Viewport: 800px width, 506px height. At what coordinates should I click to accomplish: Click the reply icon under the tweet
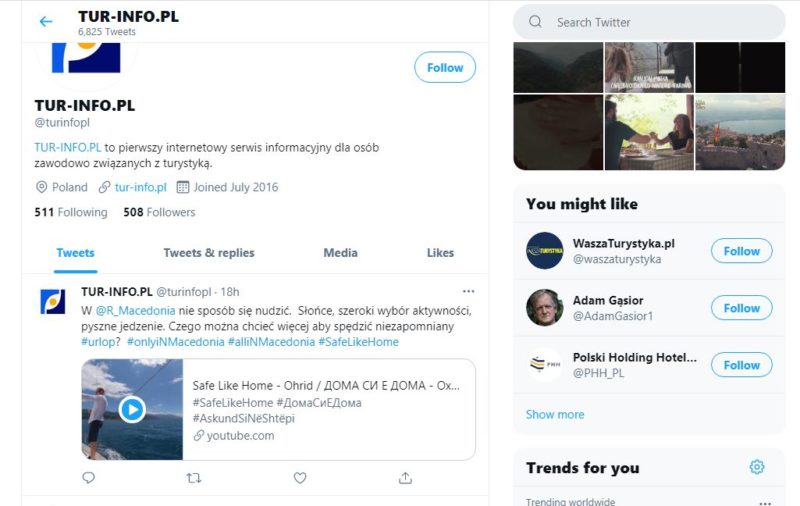tap(88, 478)
